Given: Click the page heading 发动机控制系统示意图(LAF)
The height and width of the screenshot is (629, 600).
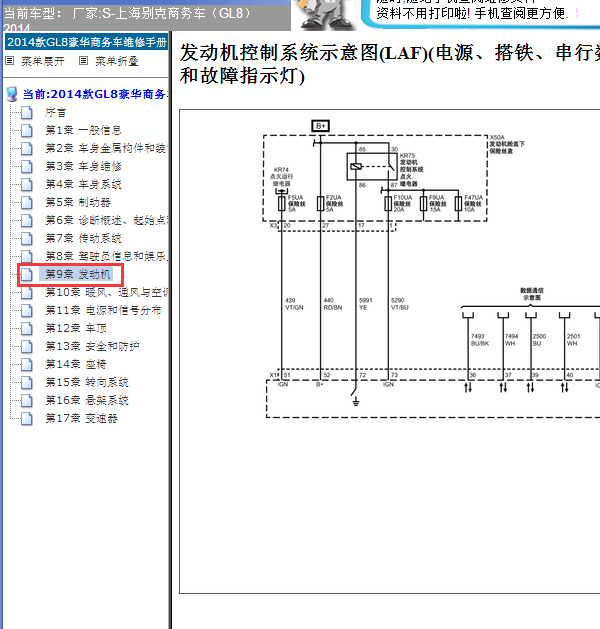Looking at the screenshot, I should pos(389,64).
